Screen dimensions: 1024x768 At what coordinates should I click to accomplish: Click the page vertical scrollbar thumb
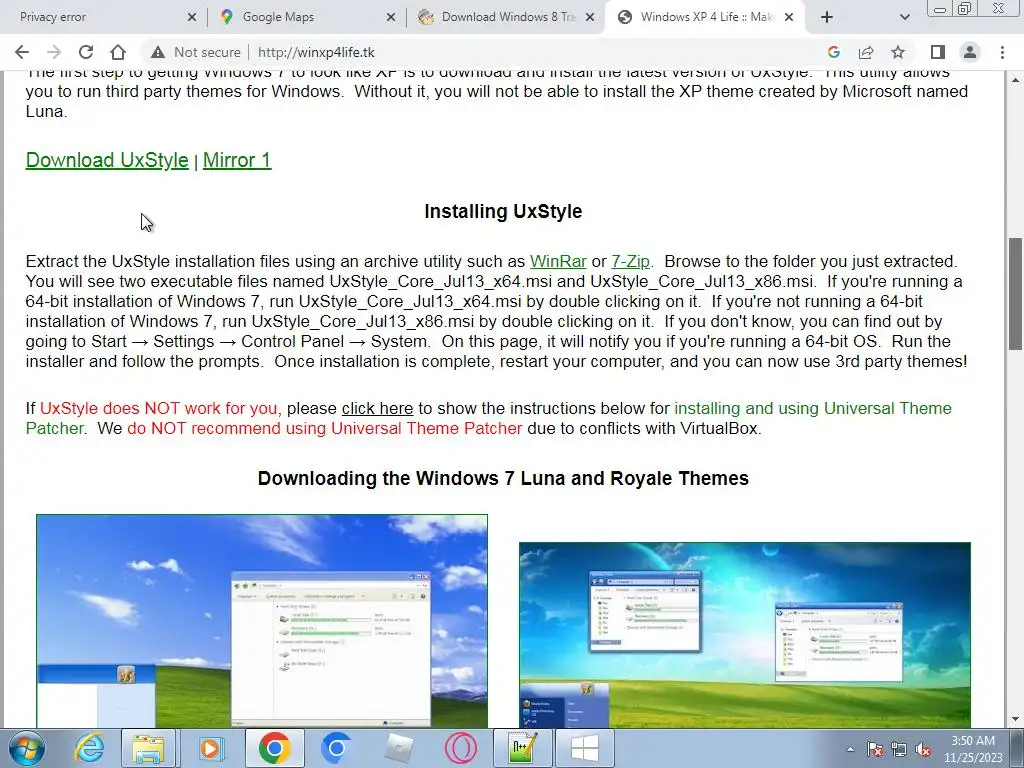coord(1015,294)
